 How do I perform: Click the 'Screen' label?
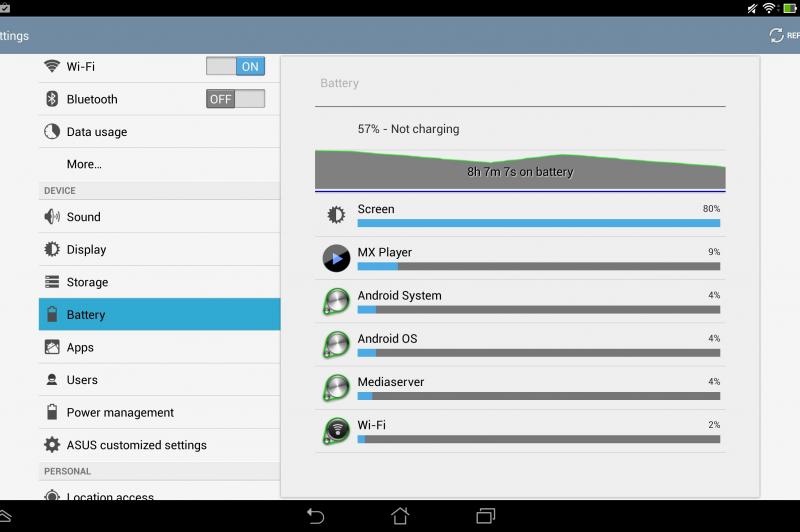pos(376,209)
